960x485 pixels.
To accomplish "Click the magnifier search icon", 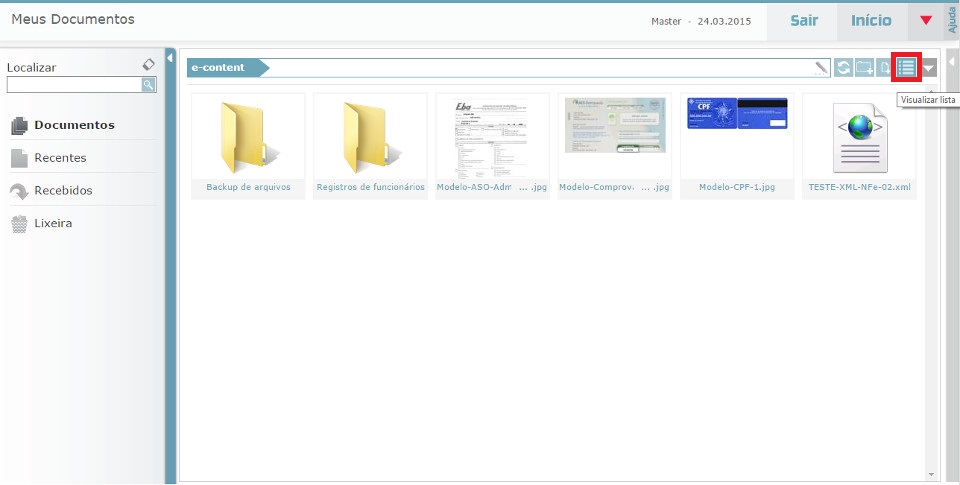I will tap(149, 85).
